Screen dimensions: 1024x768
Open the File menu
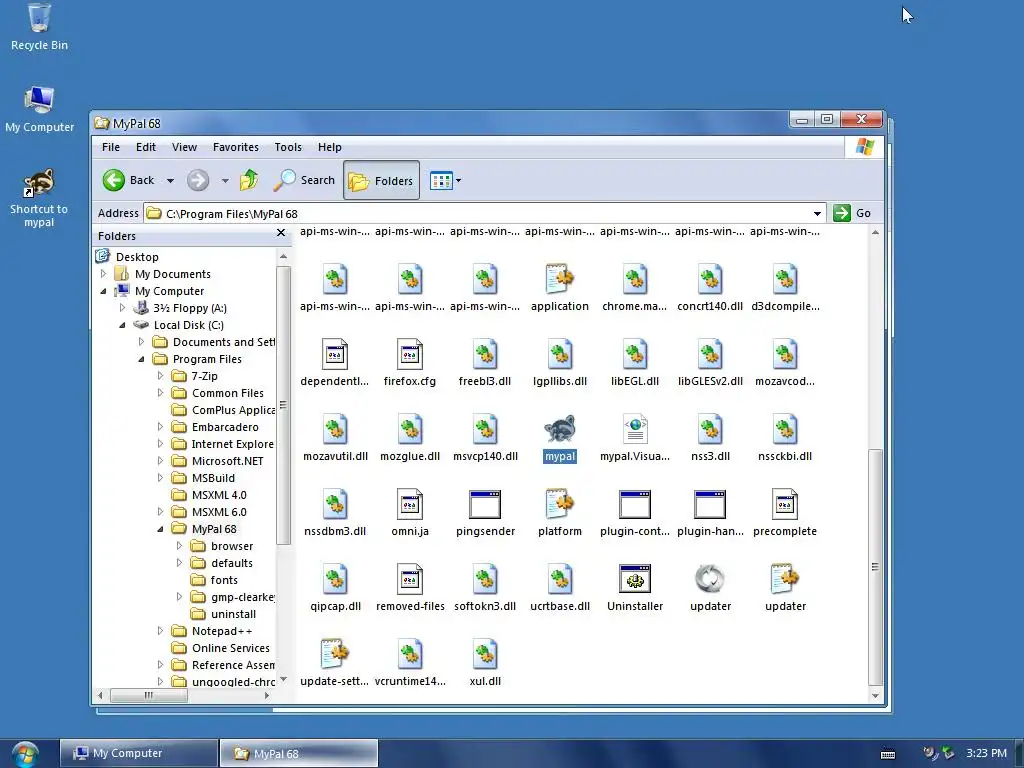coord(110,147)
